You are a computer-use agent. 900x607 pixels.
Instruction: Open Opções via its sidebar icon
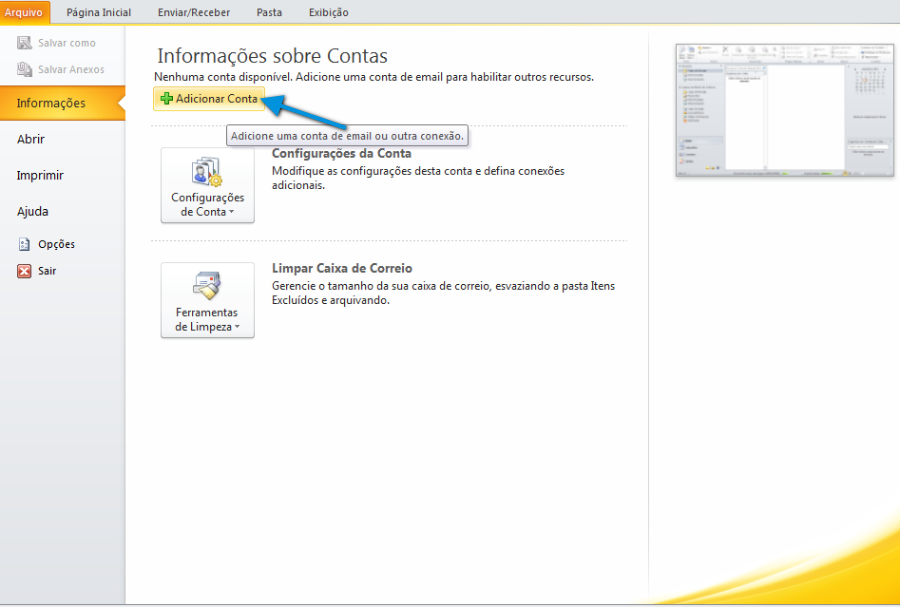click(x=25, y=244)
